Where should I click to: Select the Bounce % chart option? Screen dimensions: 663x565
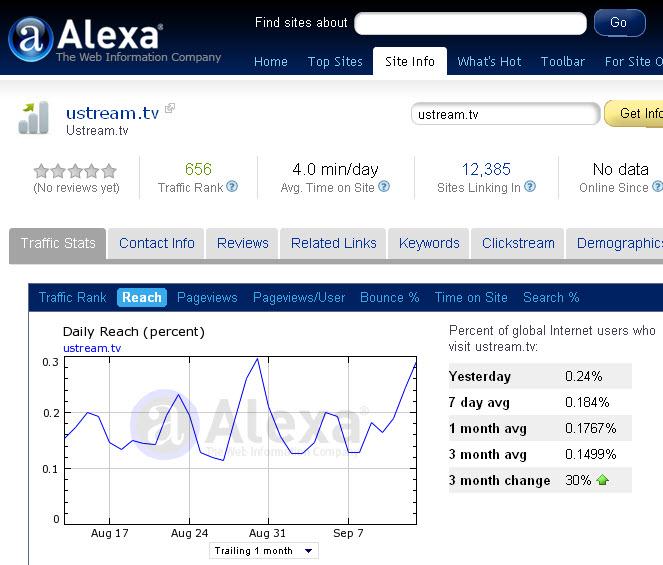(x=389, y=297)
